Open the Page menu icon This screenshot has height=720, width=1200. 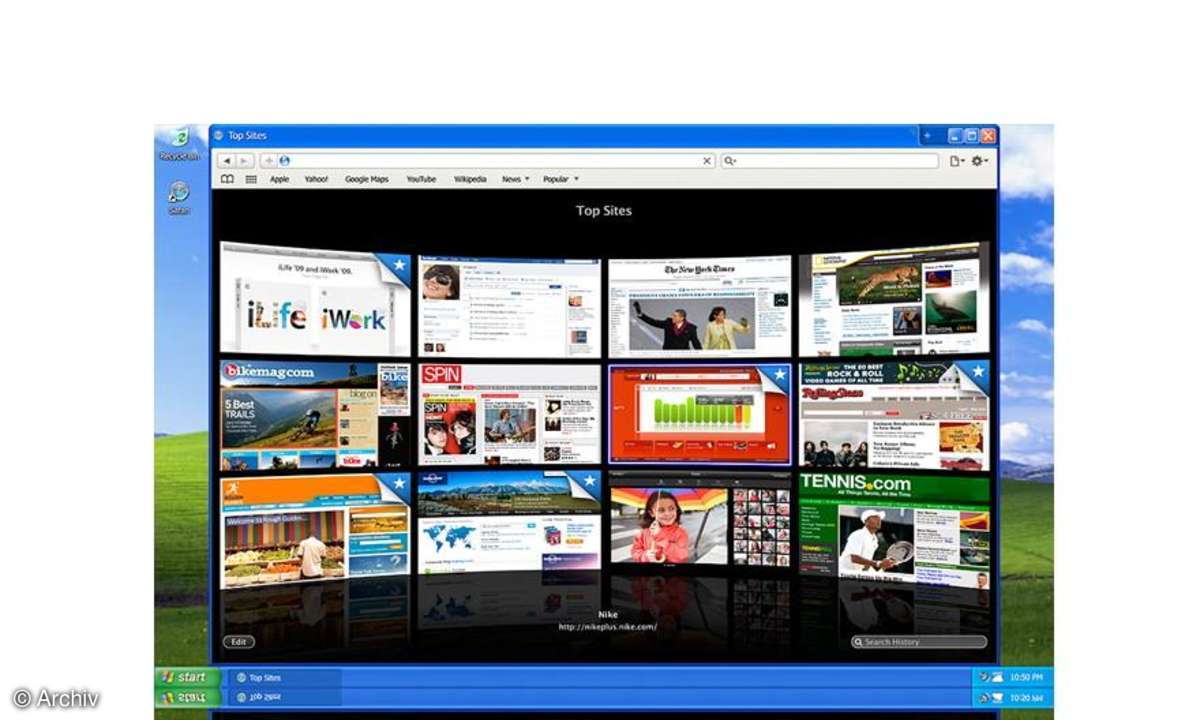point(957,160)
